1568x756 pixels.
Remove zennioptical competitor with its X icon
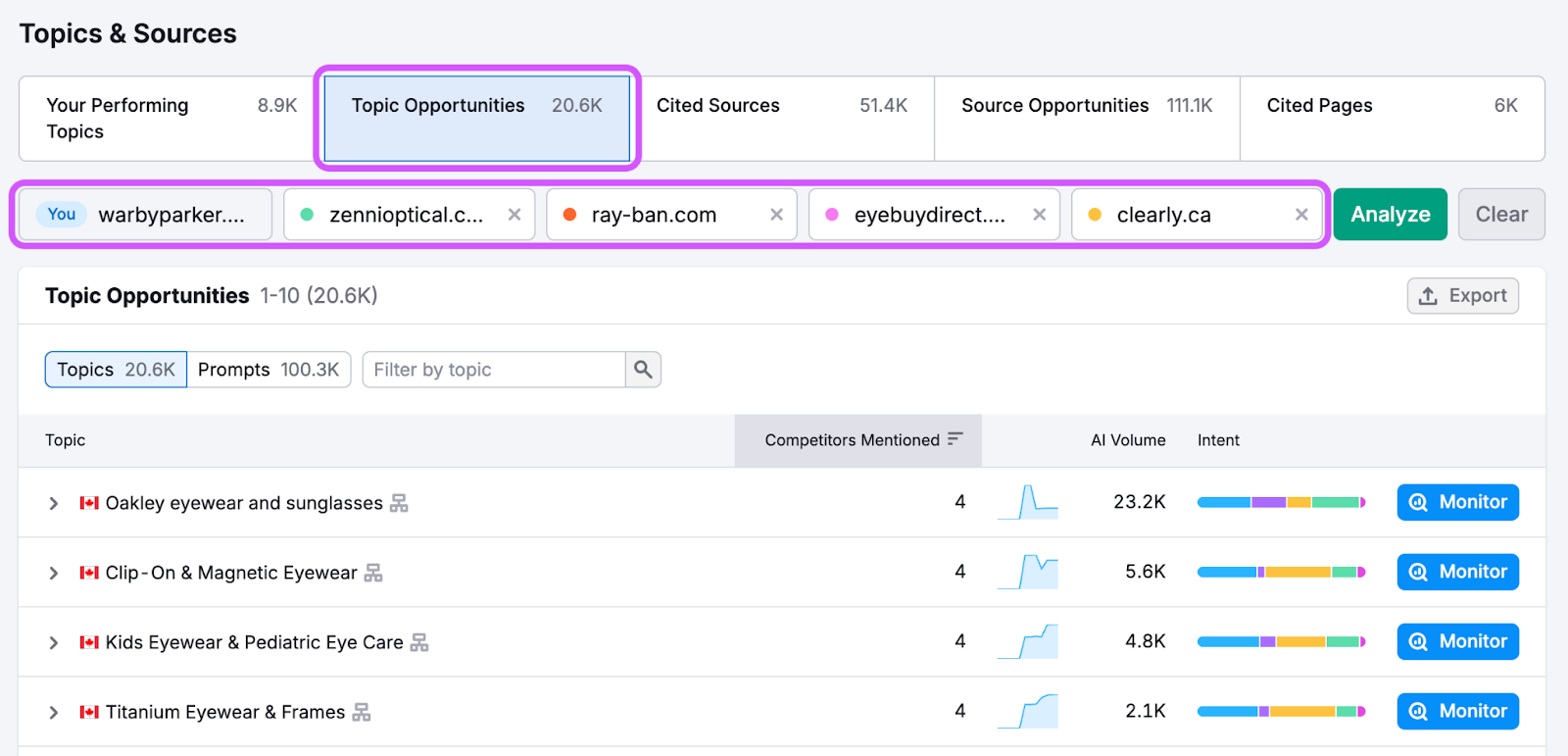[x=514, y=215]
